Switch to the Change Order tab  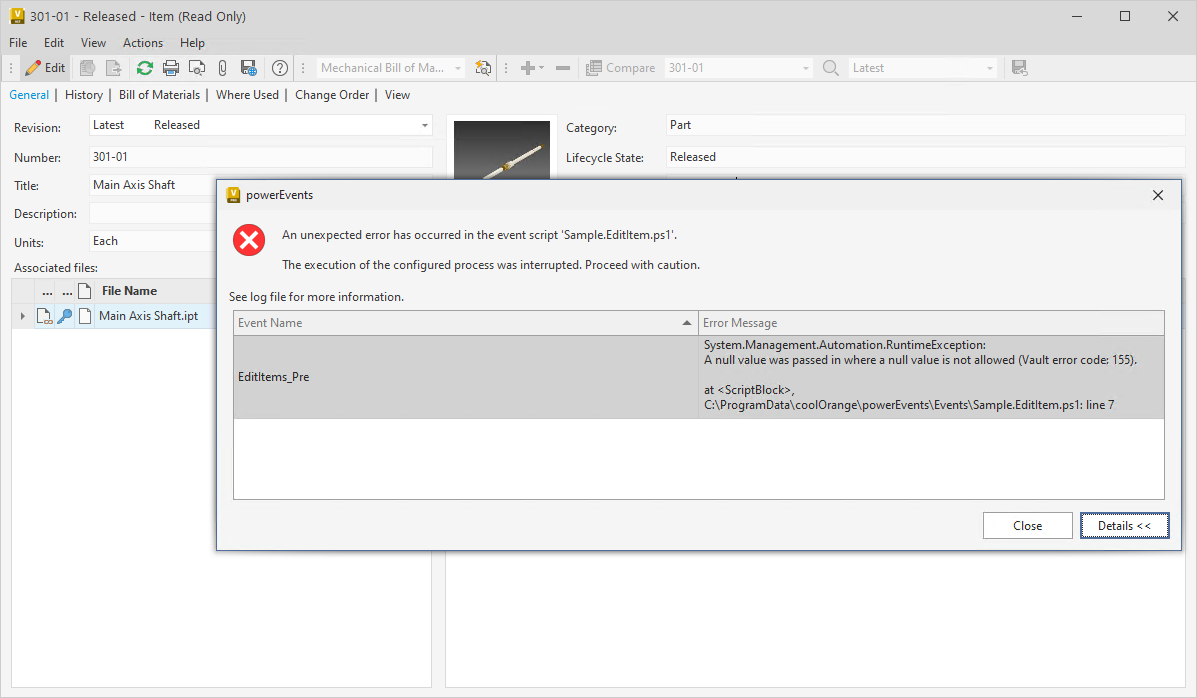coord(332,95)
